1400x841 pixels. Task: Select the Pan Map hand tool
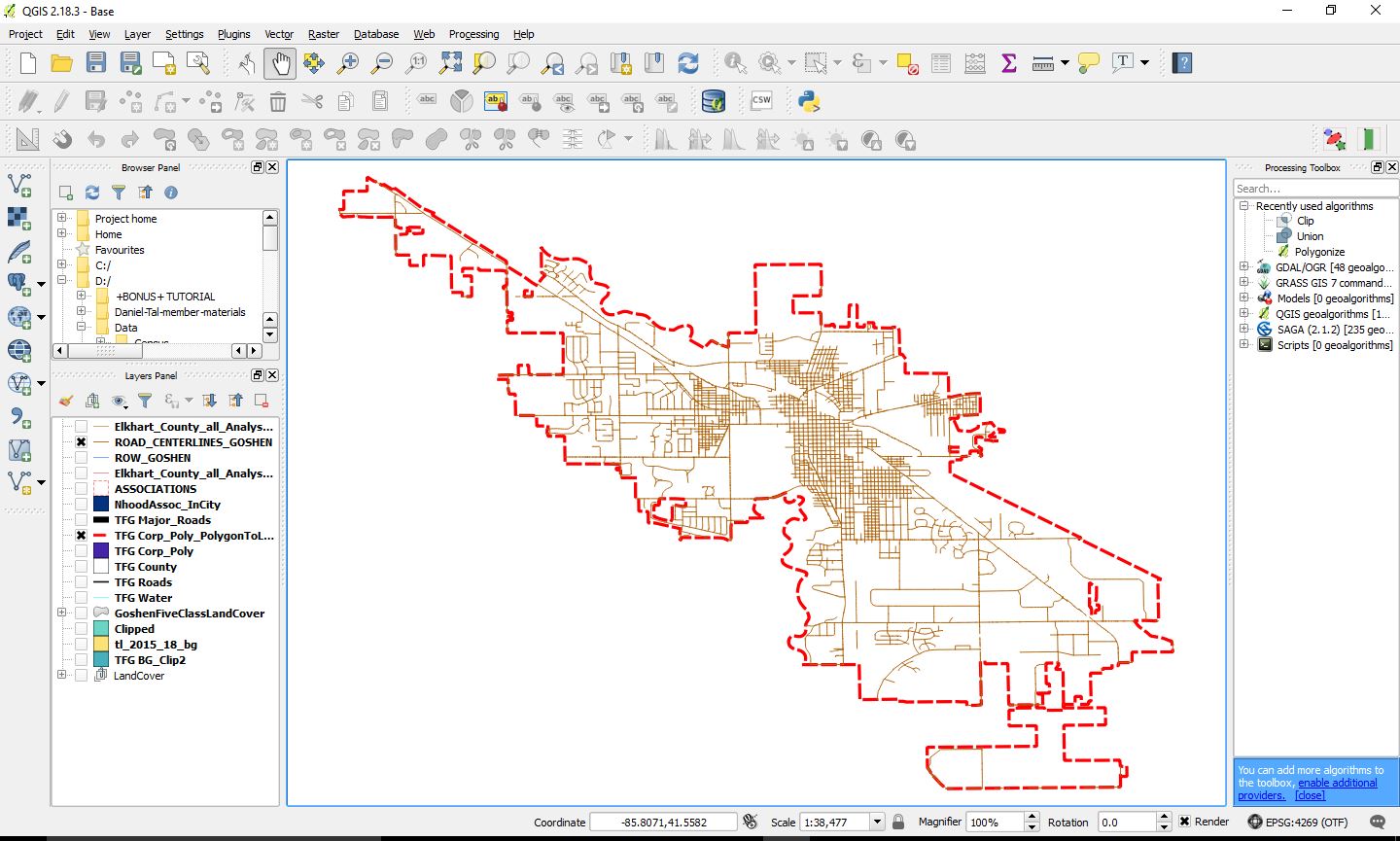point(280,63)
